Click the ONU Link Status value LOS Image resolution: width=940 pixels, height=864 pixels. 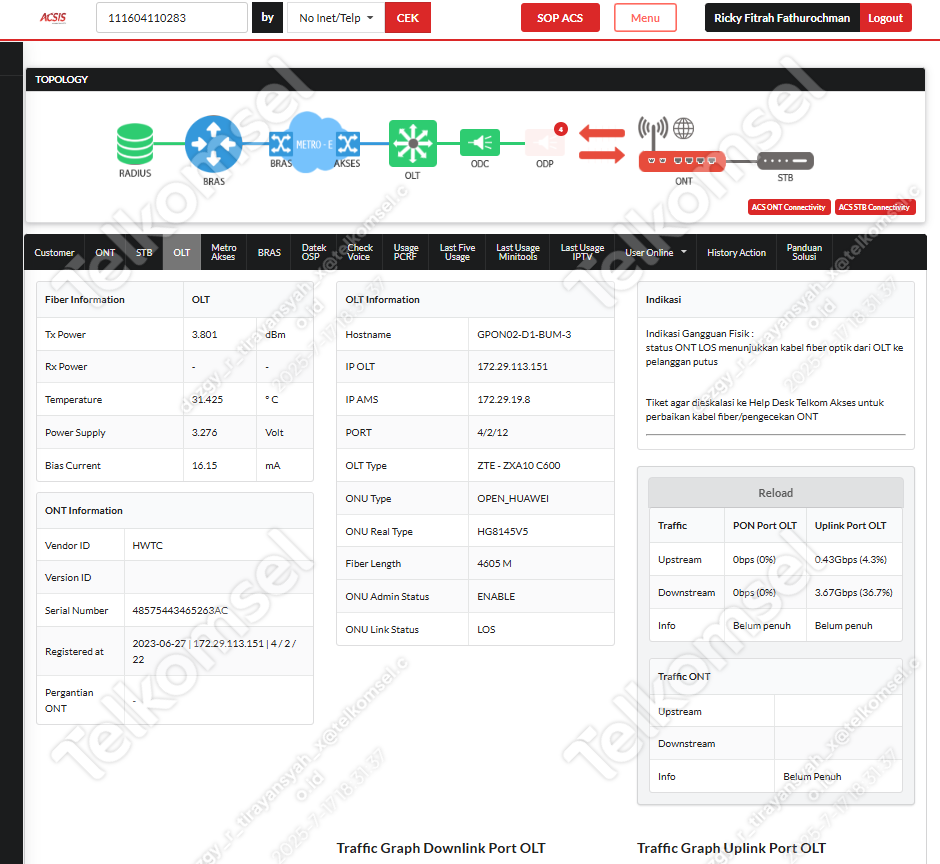(x=486, y=630)
